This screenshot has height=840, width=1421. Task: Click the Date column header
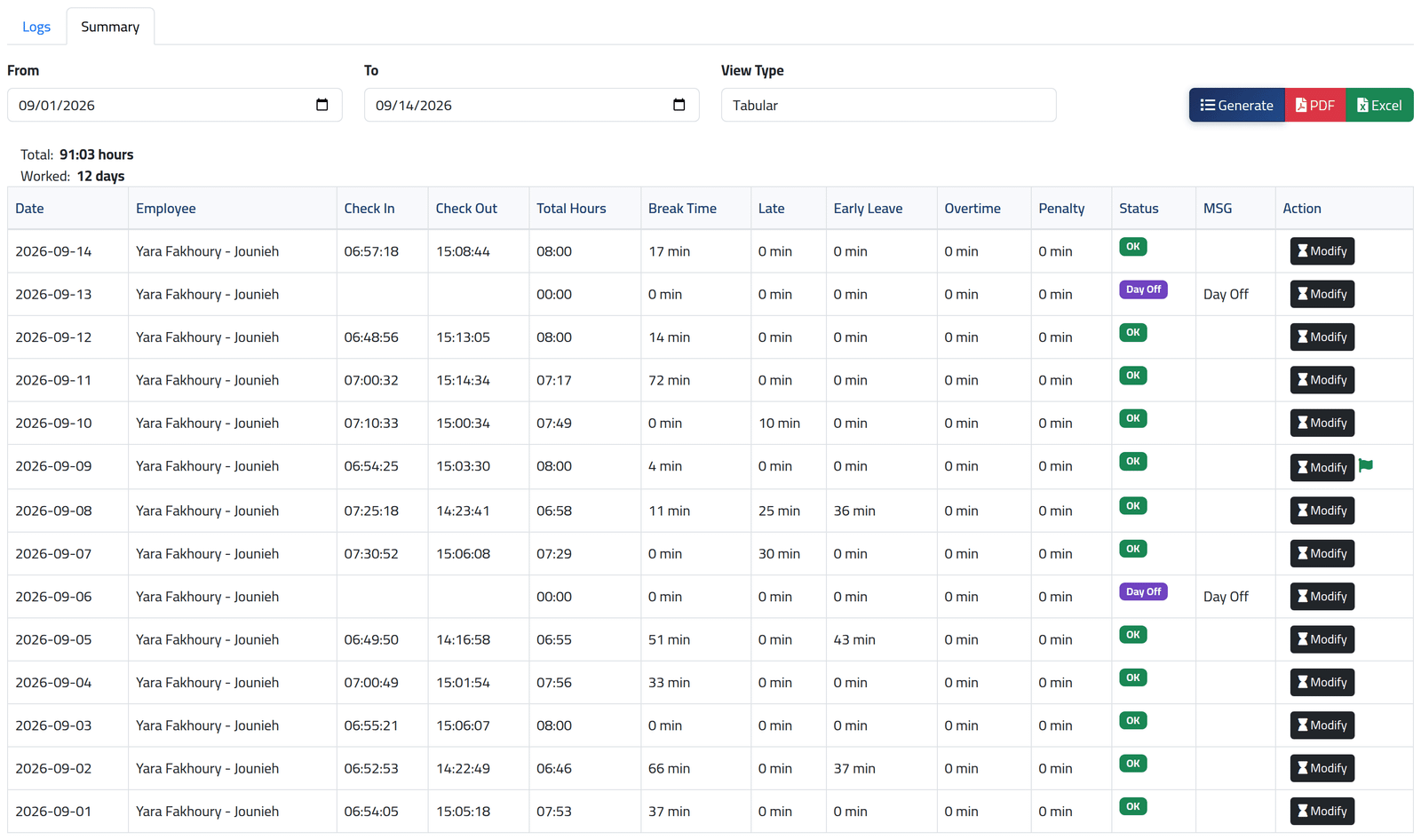[29, 209]
